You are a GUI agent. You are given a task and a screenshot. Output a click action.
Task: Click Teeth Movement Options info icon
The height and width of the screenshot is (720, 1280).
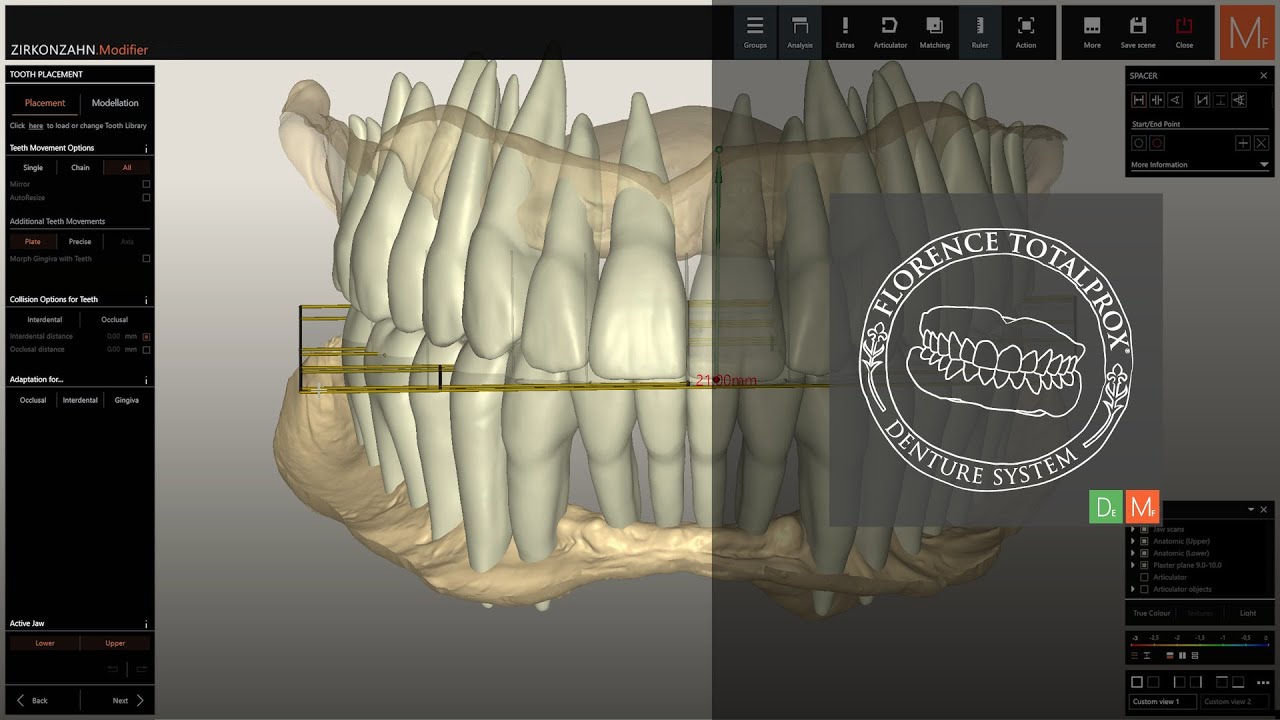[x=146, y=148]
